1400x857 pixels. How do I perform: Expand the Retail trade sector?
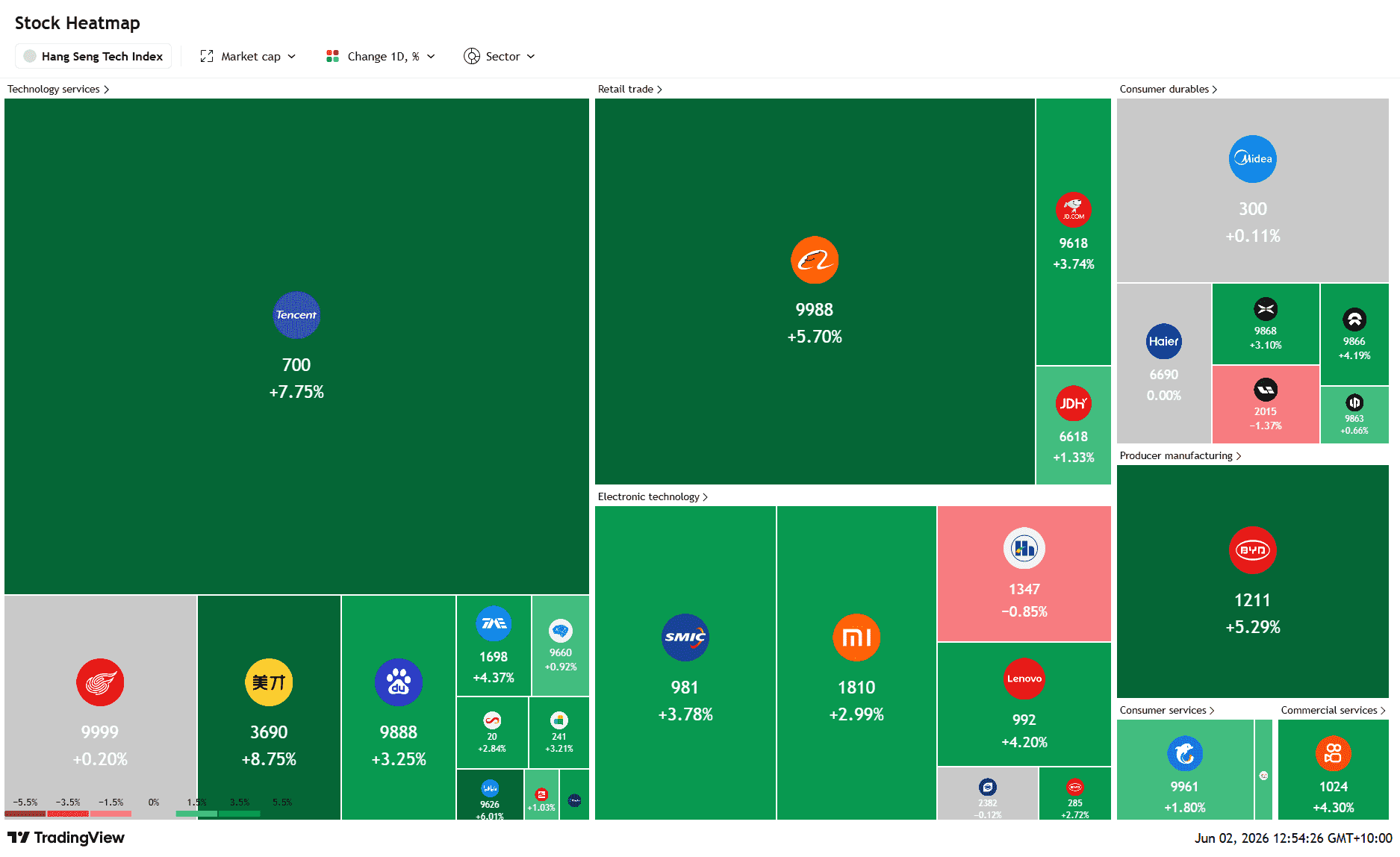click(630, 89)
